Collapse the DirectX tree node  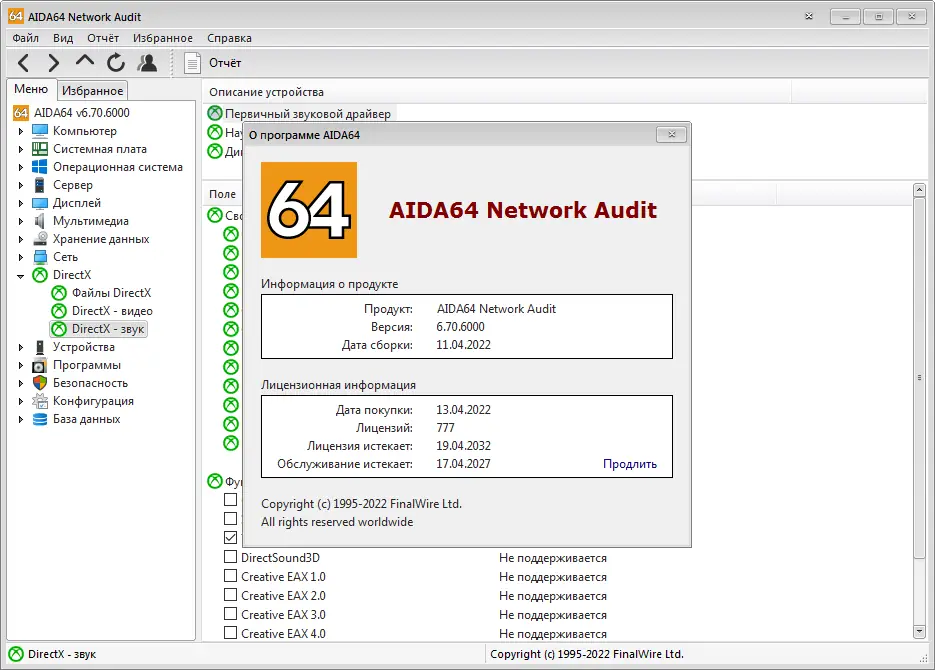pyautogui.click(x=21, y=275)
